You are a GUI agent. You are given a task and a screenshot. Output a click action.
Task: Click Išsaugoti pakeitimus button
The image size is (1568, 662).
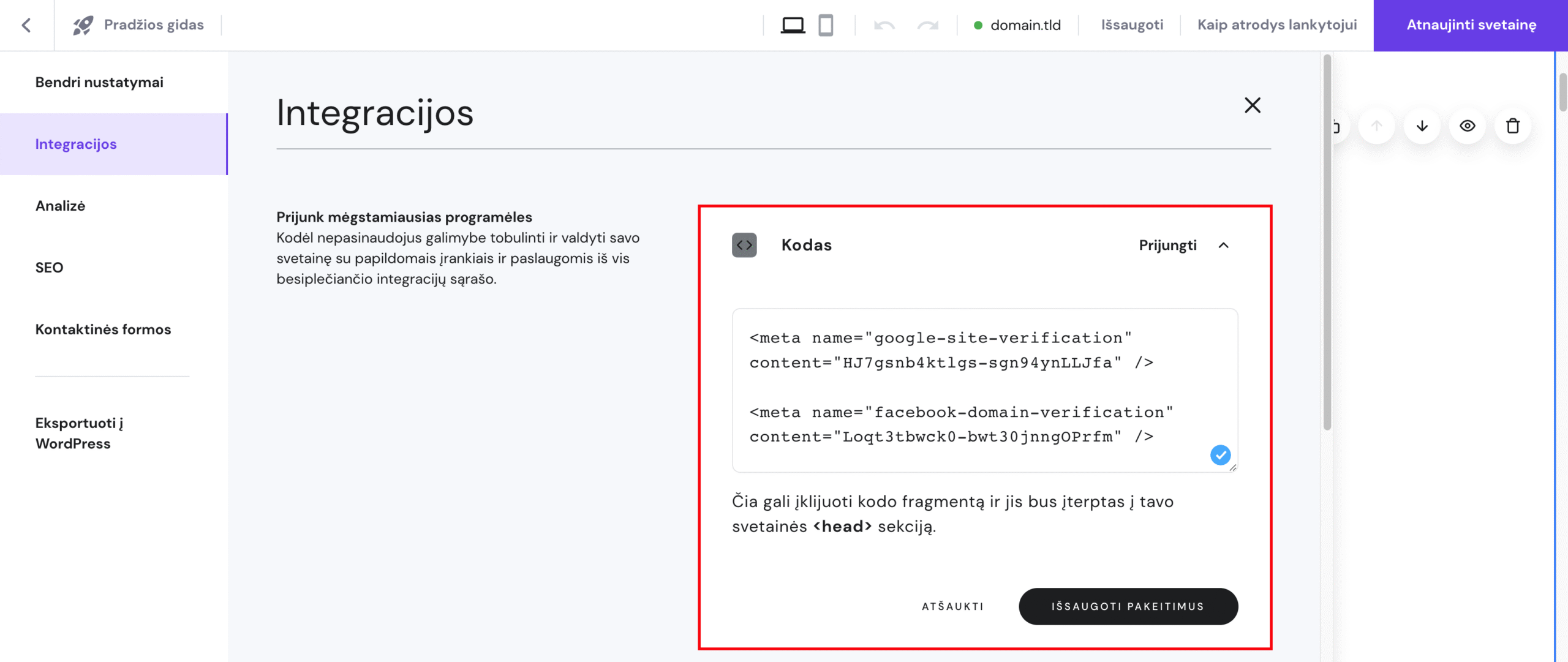click(x=1128, y=606)
